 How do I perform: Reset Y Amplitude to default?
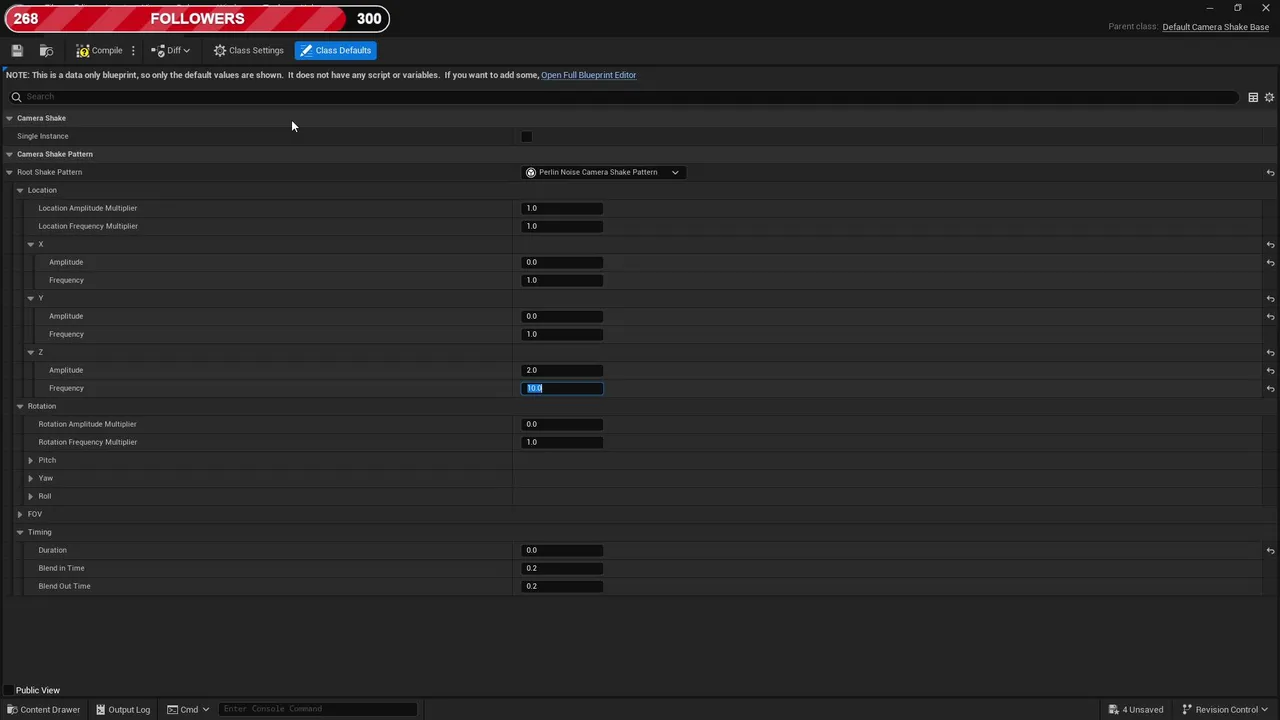[x=1270, y=316]
